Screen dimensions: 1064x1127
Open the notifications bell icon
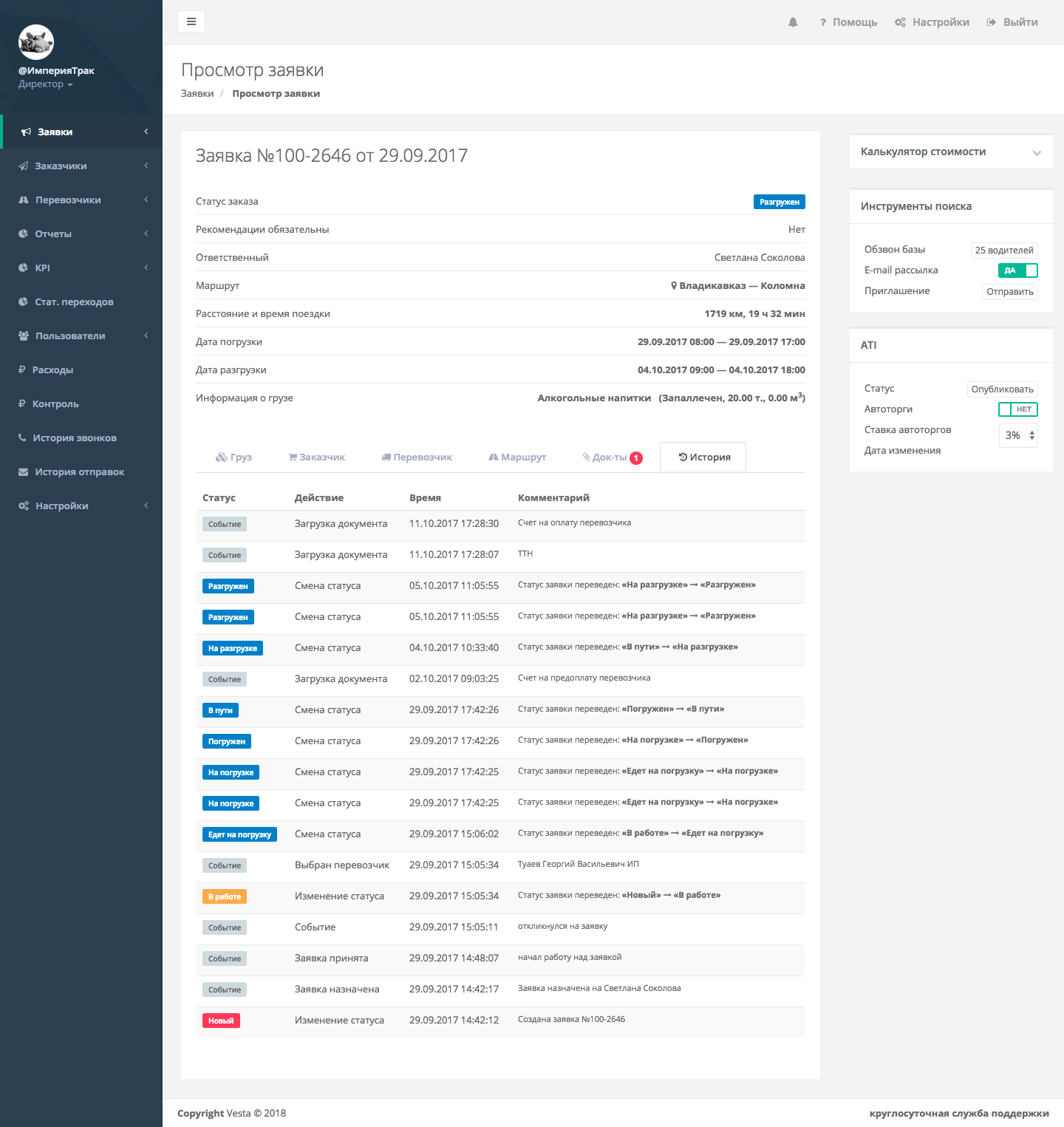(x=793, y=22)
